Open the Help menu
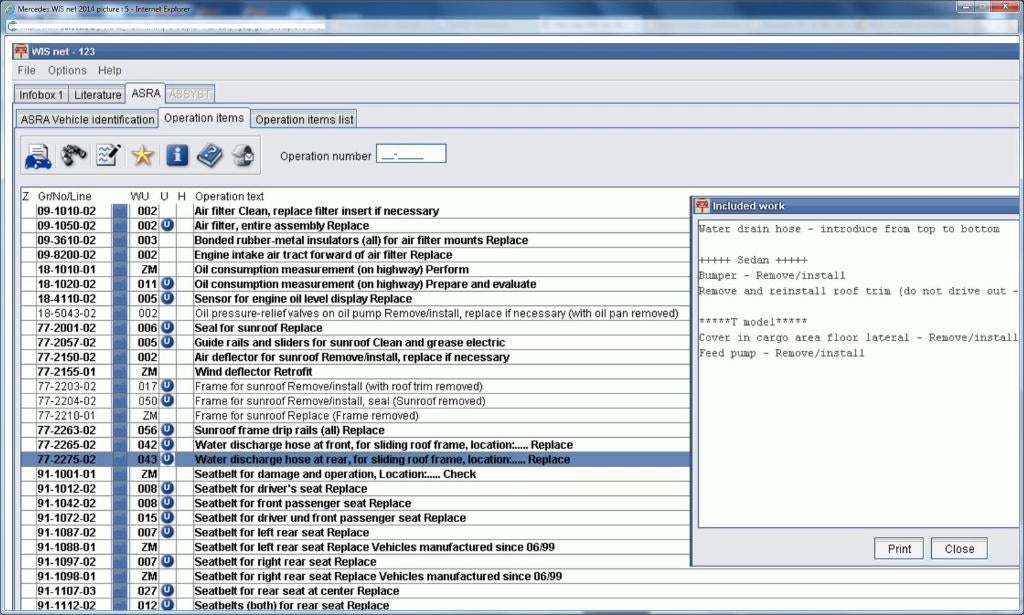The width and height of the screenshot is (1024, 615). click(x=110, y=71)
